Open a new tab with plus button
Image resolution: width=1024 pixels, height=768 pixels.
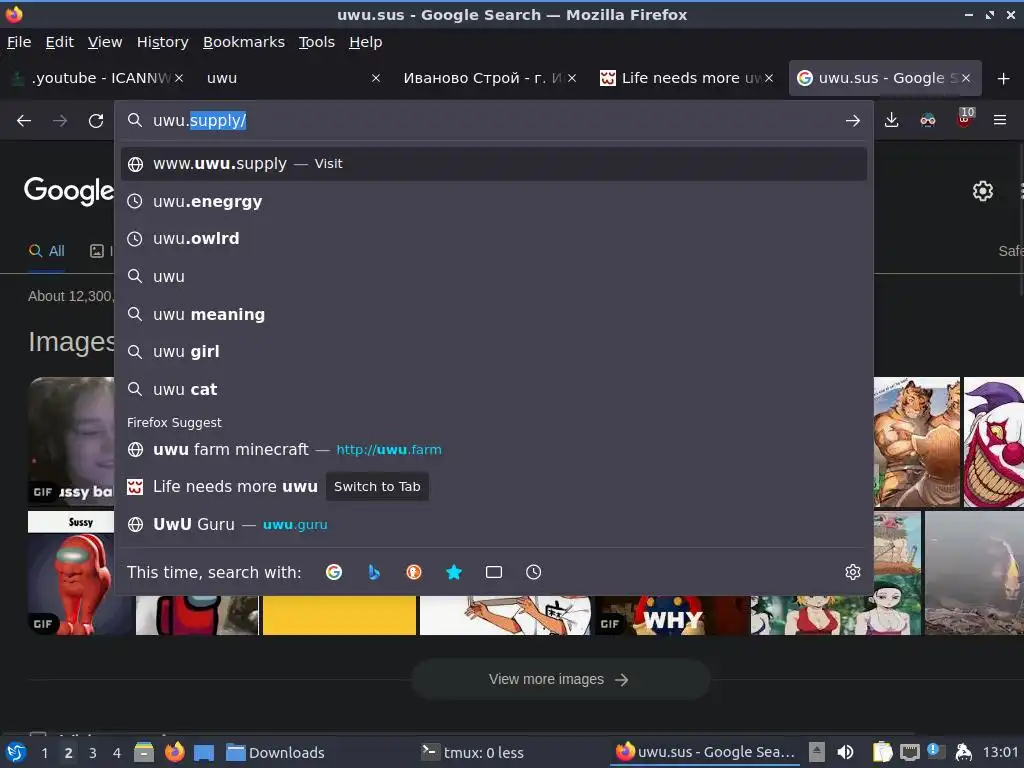pyautogui.click(x=1004, y=78)
